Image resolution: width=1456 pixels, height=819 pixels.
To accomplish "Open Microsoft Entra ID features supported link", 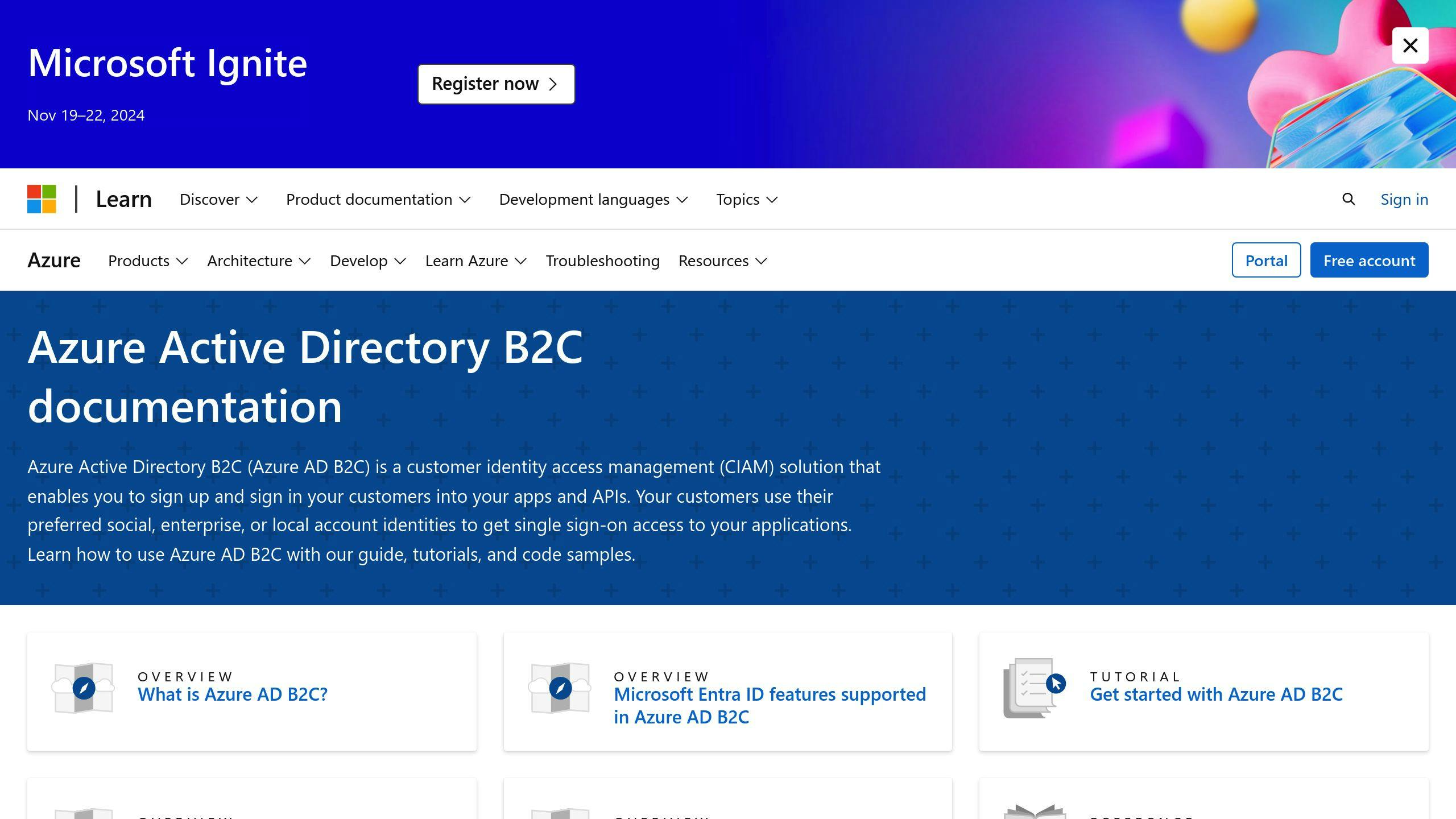I will (770, 706).
